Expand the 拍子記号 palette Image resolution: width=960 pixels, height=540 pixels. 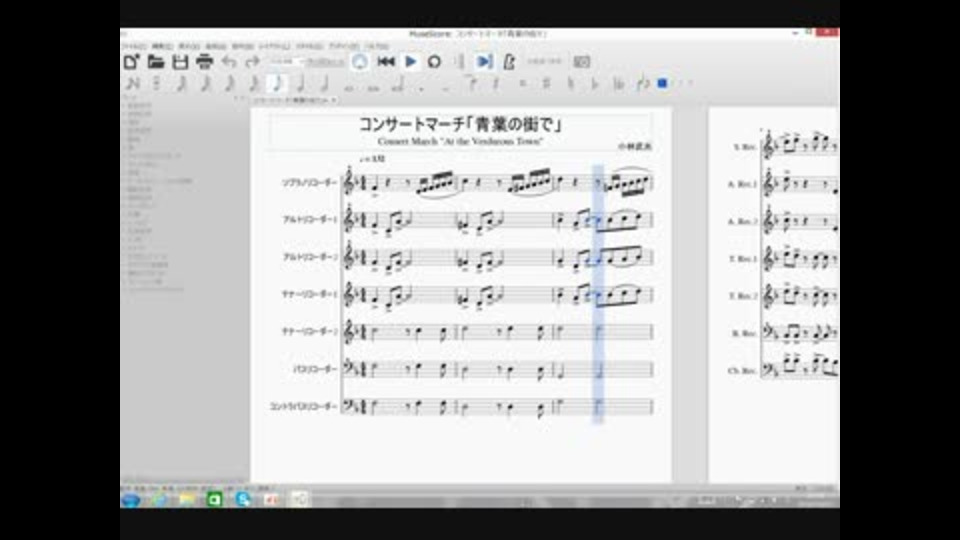point(139,130)
